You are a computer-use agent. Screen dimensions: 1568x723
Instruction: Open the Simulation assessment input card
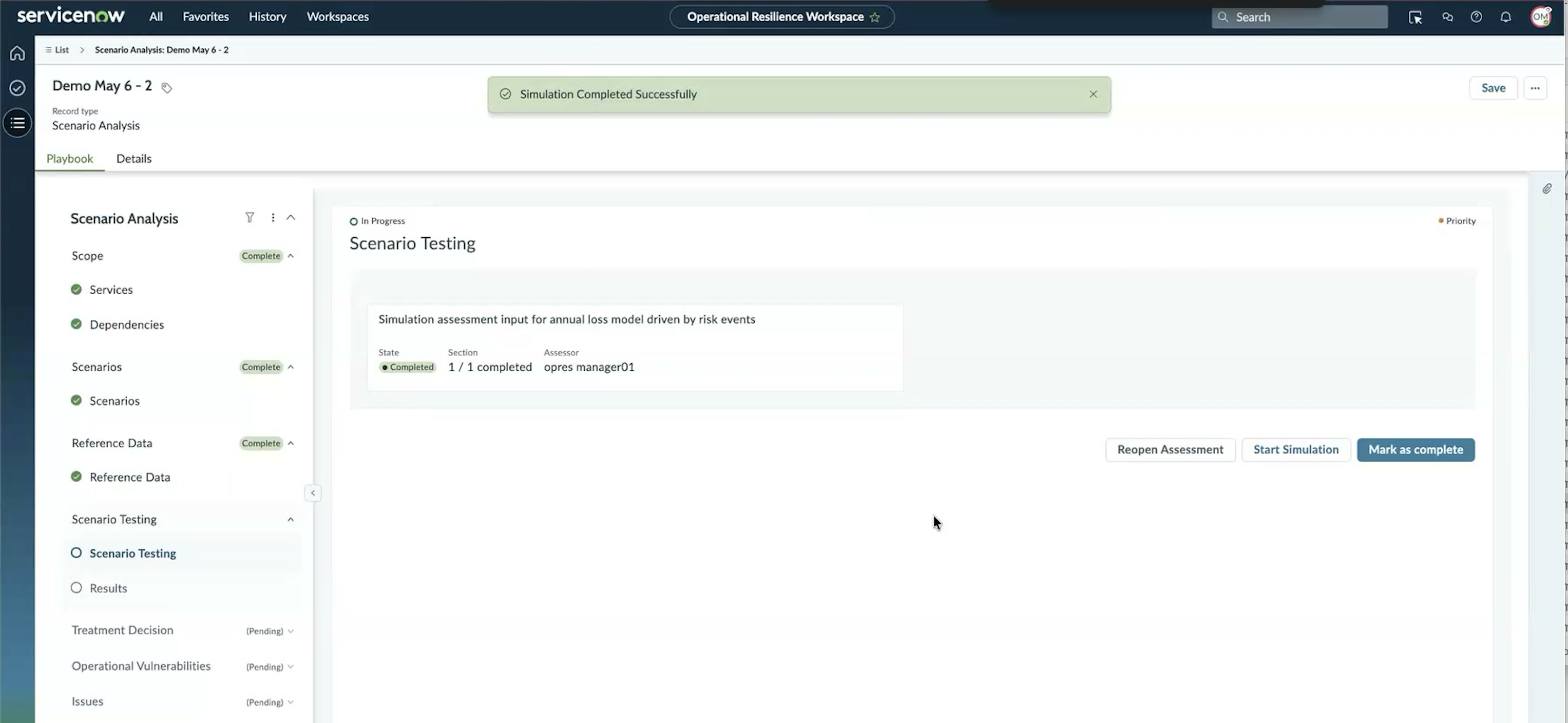[635, 348]
